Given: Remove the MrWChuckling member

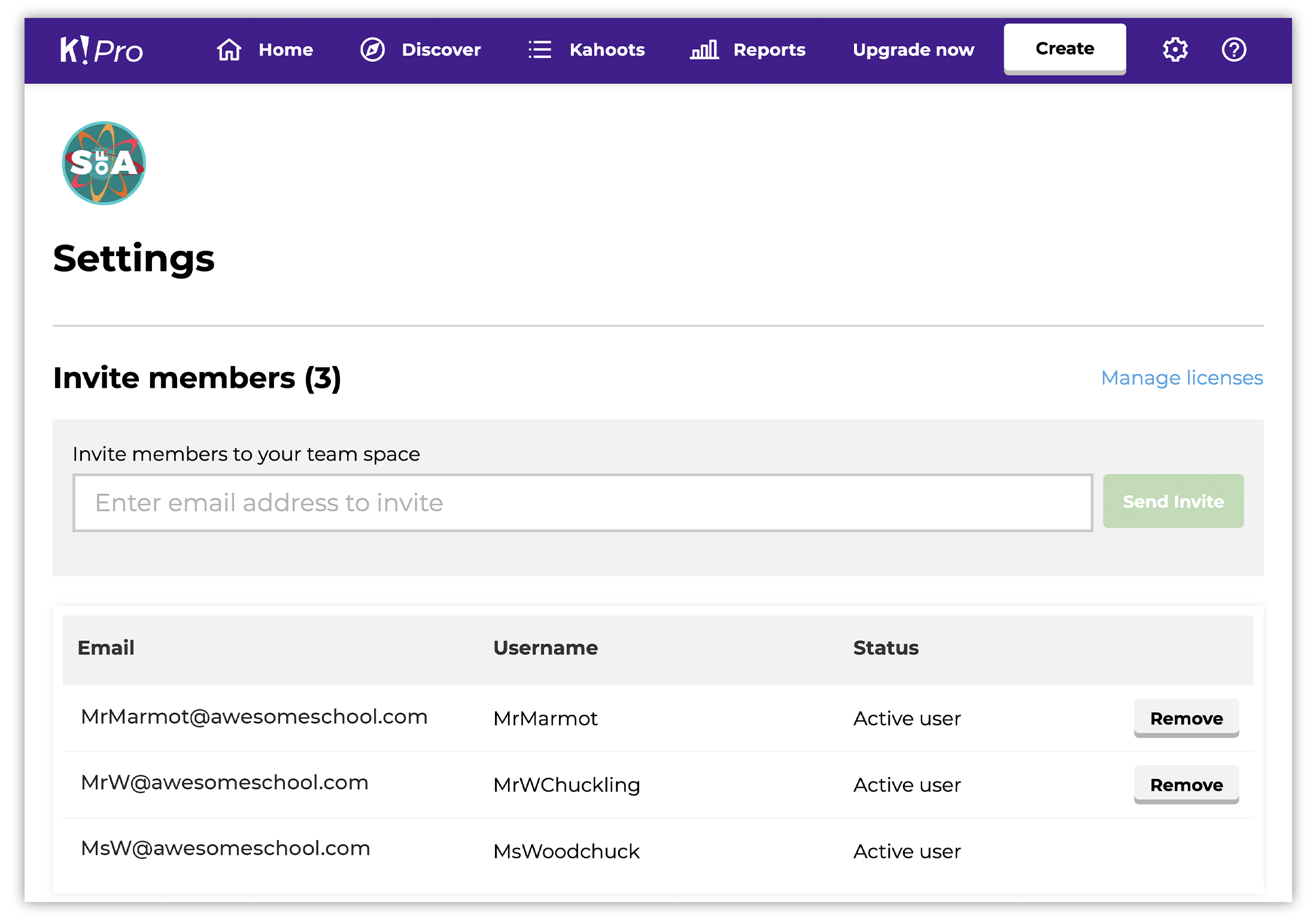Looking at the screenshot, I should click(x=1186, y=785).
